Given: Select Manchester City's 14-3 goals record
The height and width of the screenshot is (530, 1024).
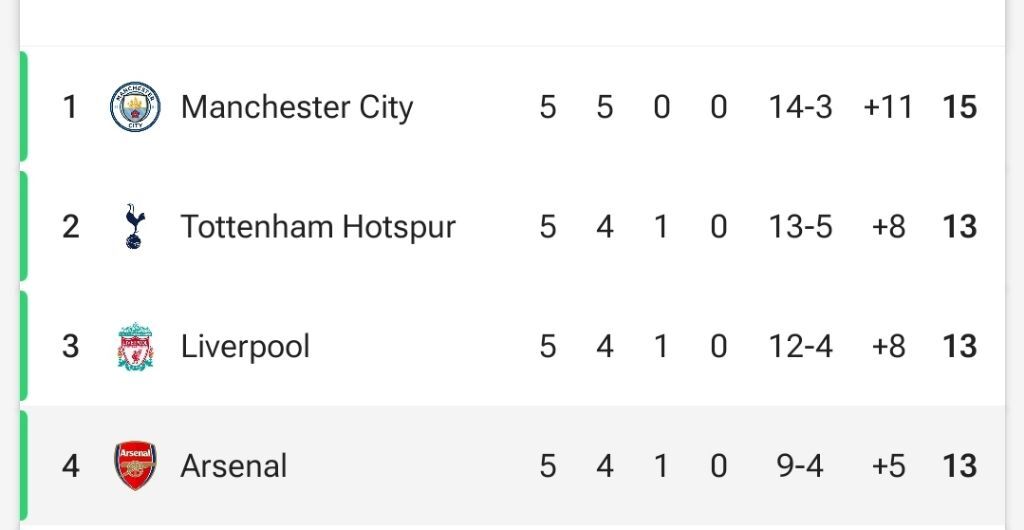Looking at the screenshot, I should [x=800, y=107].
